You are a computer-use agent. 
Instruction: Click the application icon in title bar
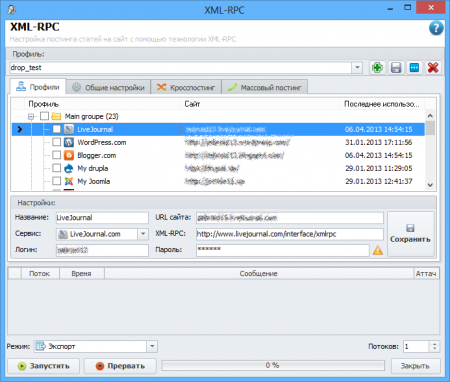pos(12,9)
